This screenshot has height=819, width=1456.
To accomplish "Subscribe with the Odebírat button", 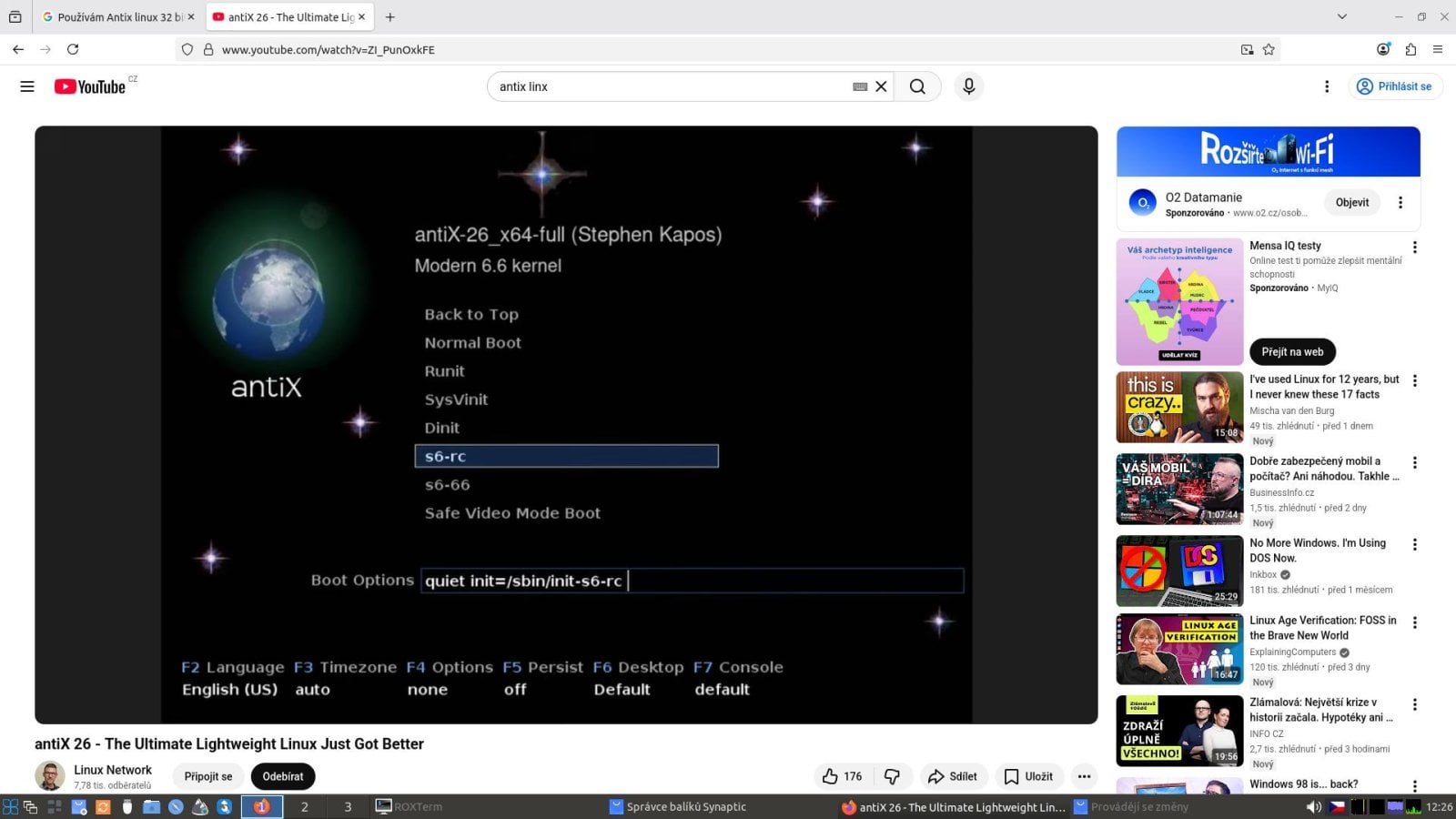I will point(283,776).
